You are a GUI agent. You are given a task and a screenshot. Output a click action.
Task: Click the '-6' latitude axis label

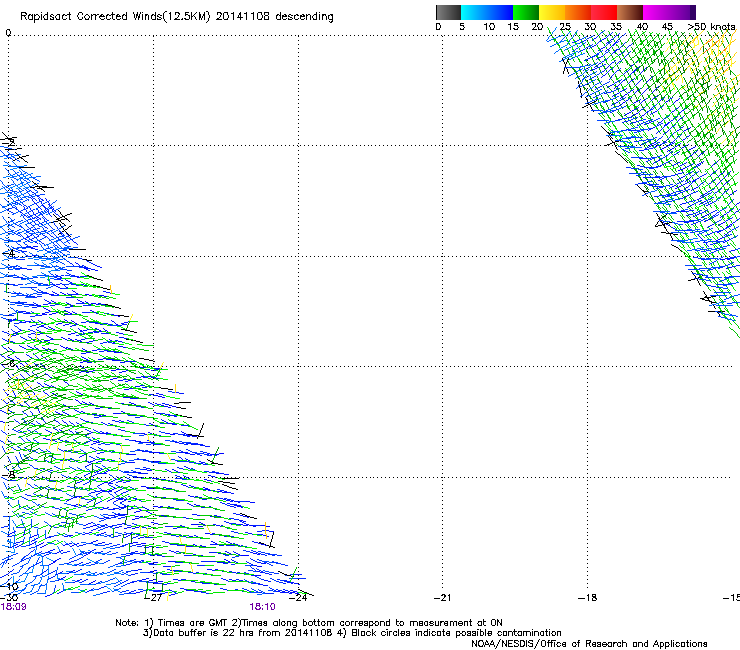tap(9, 363)
